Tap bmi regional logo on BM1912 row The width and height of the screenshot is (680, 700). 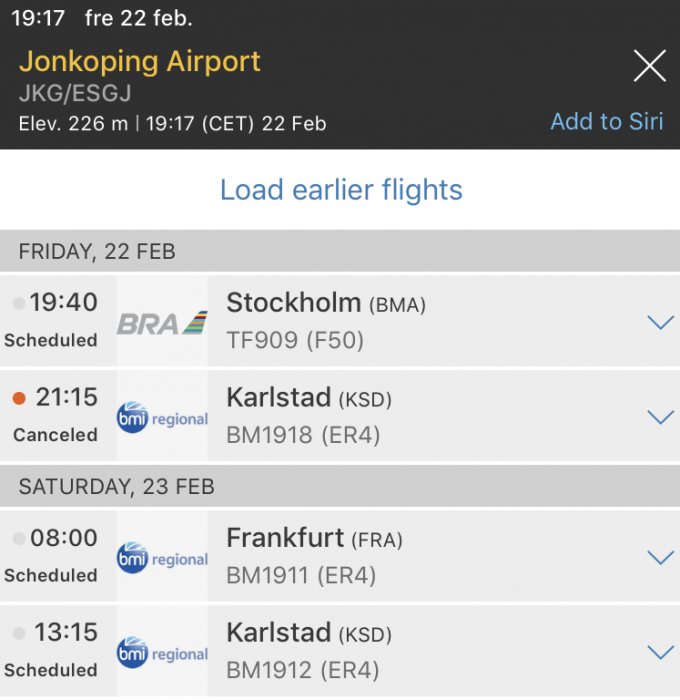(x=162, y=653)
